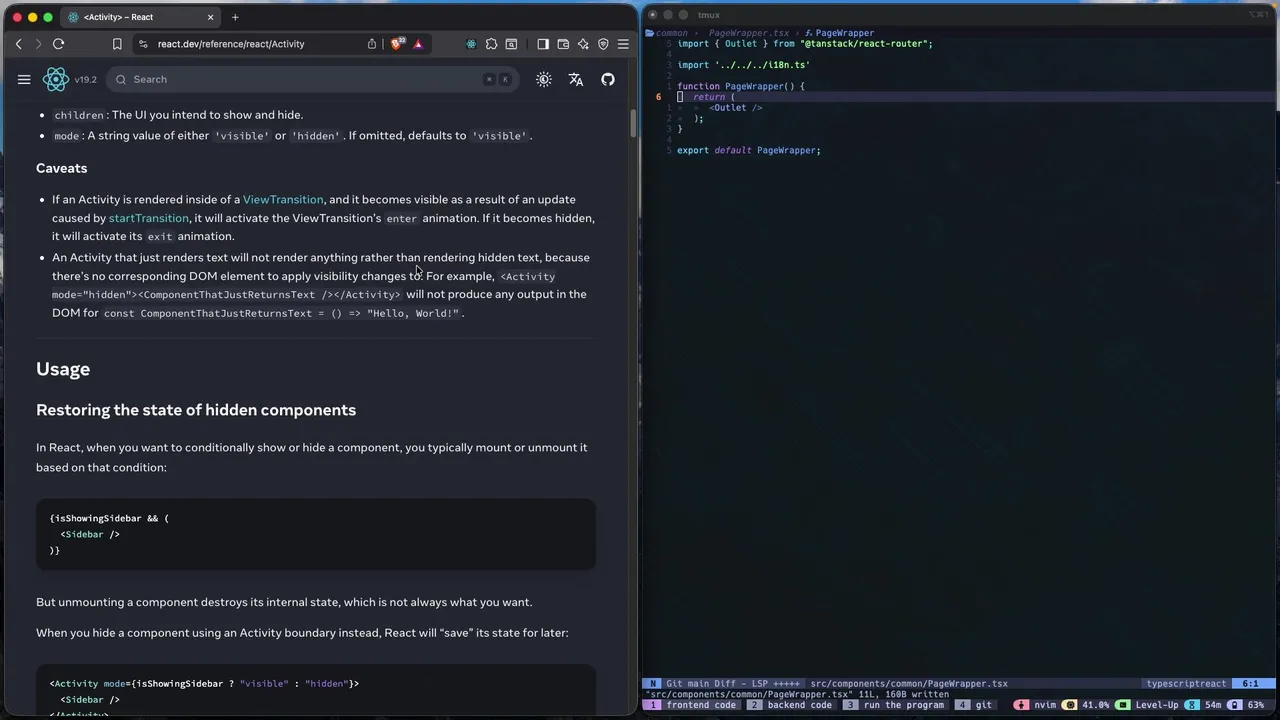
Task: Open the browser hamburger menu
Action: point(623,44)
